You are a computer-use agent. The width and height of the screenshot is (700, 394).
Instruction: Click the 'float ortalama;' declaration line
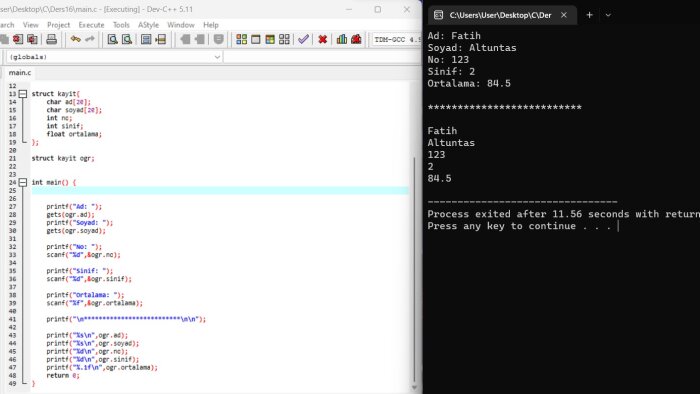tap(74, 134)
